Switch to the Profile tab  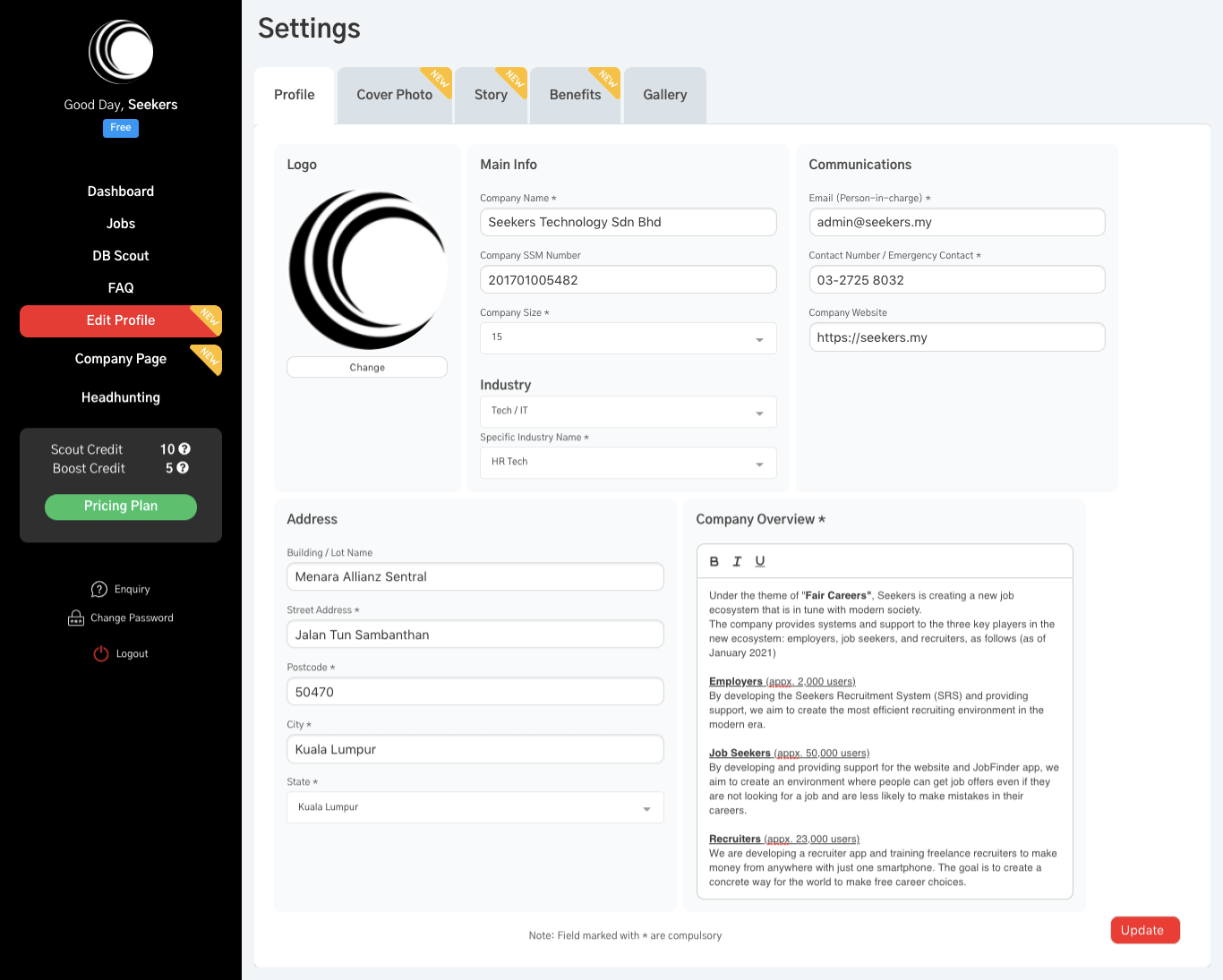click(294, 95)
